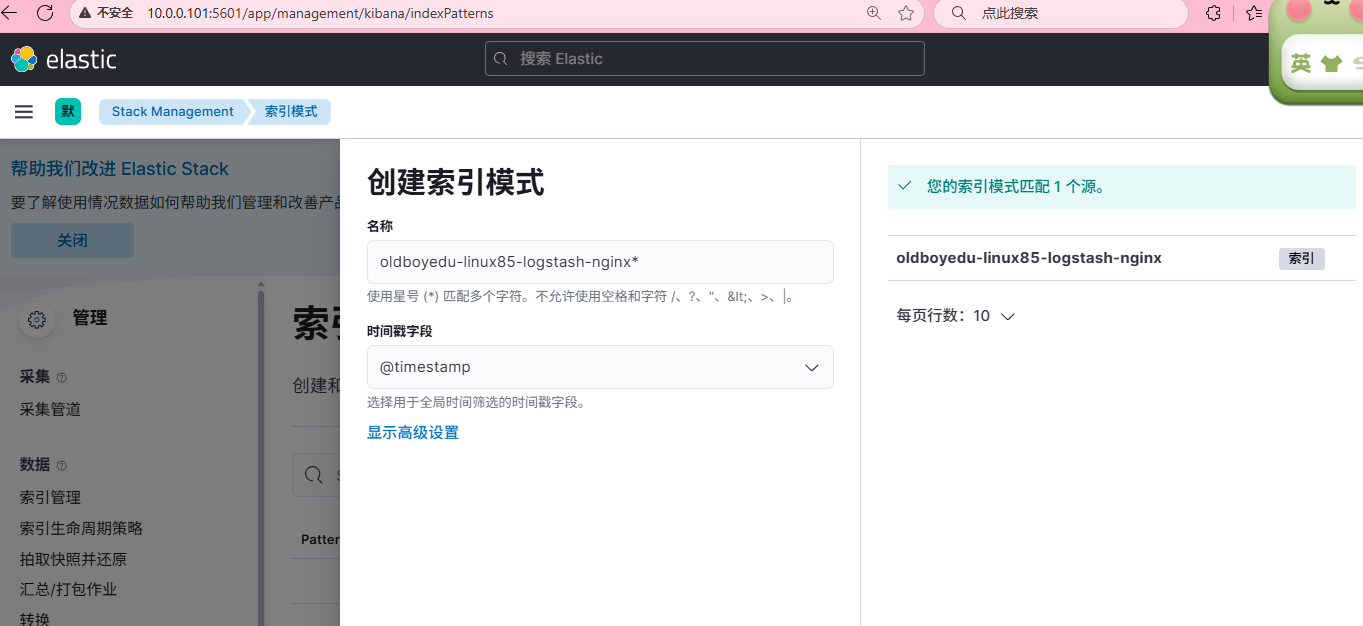Open the favorites icon in browser toolbar
The height and width of the screenshot is (626, 1363).
click(x=1254, y=13)
